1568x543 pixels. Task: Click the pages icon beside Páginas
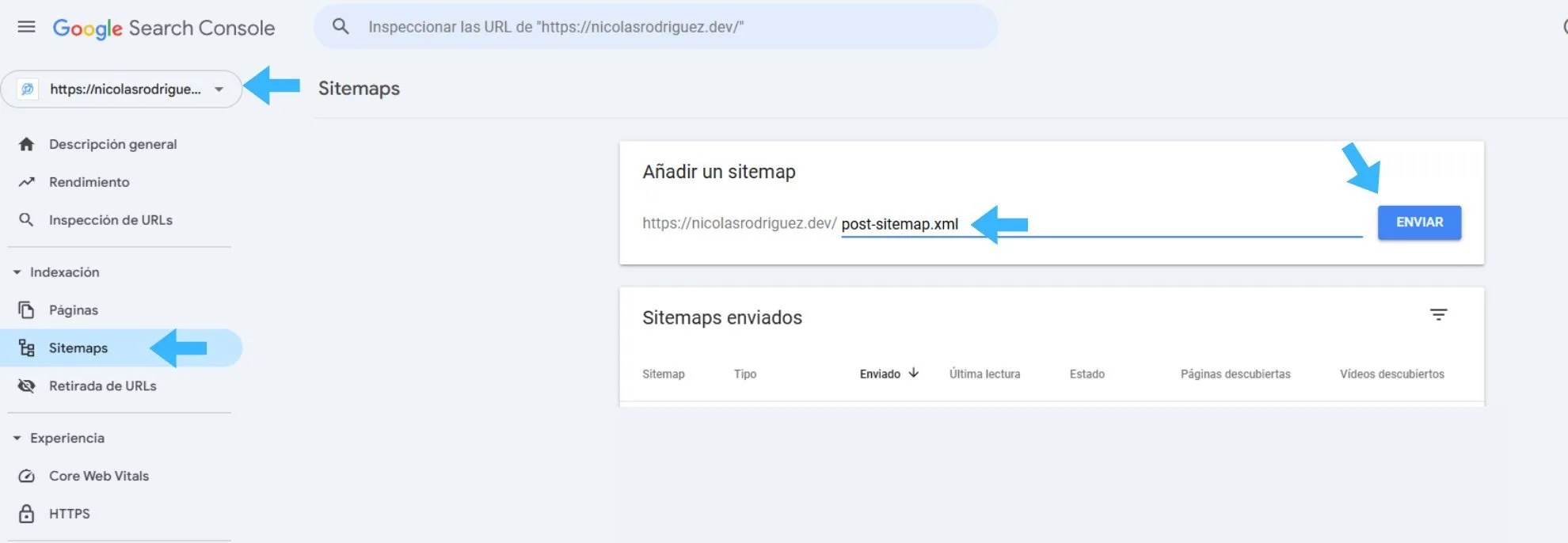(26, 310)
